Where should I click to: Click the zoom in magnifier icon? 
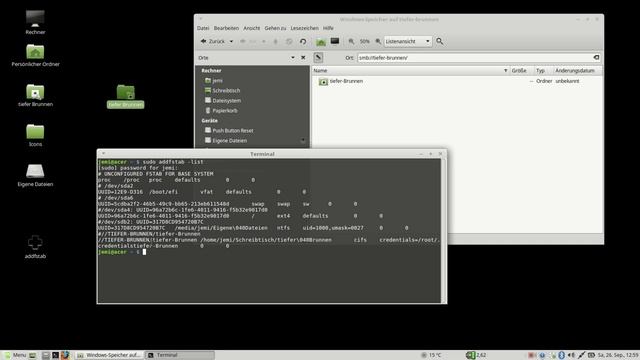click(378, 41)
